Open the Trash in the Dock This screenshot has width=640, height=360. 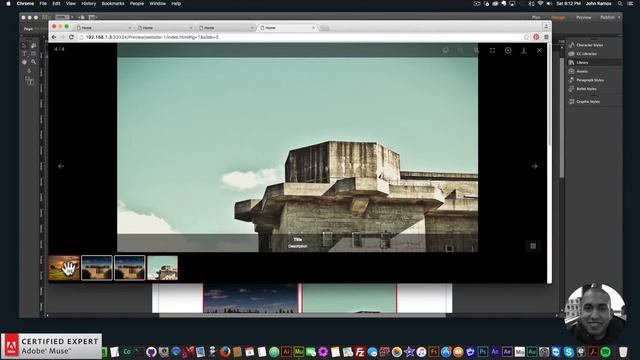623,351
